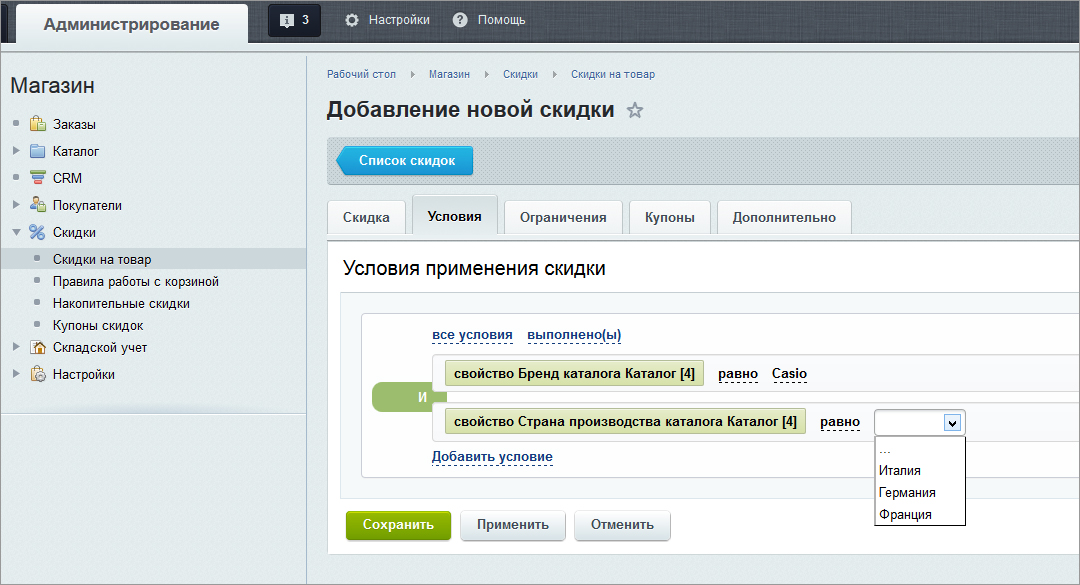Click the Складской учет house icon

39,347
